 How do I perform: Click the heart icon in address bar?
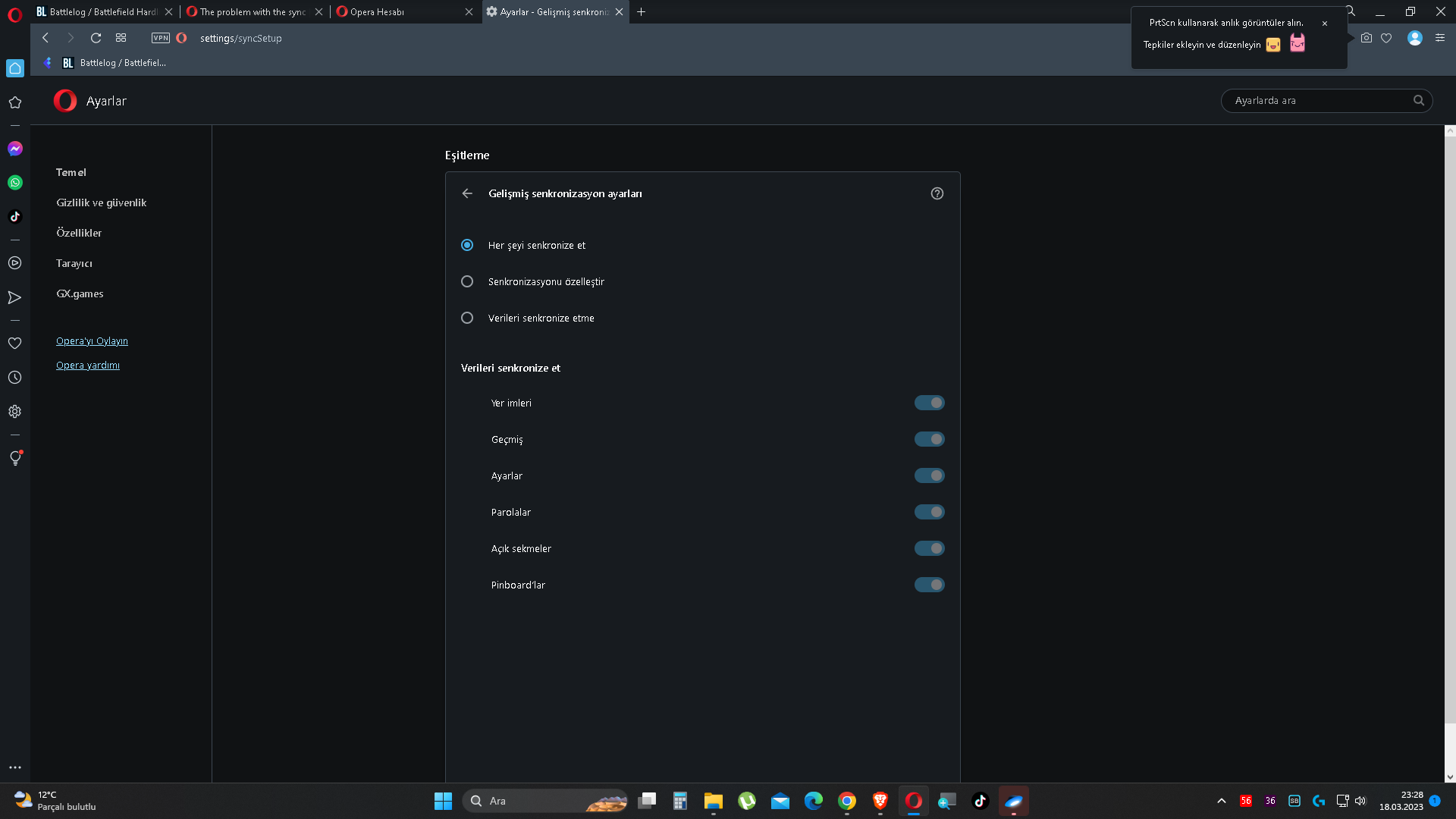click(x=1386, y=38)
